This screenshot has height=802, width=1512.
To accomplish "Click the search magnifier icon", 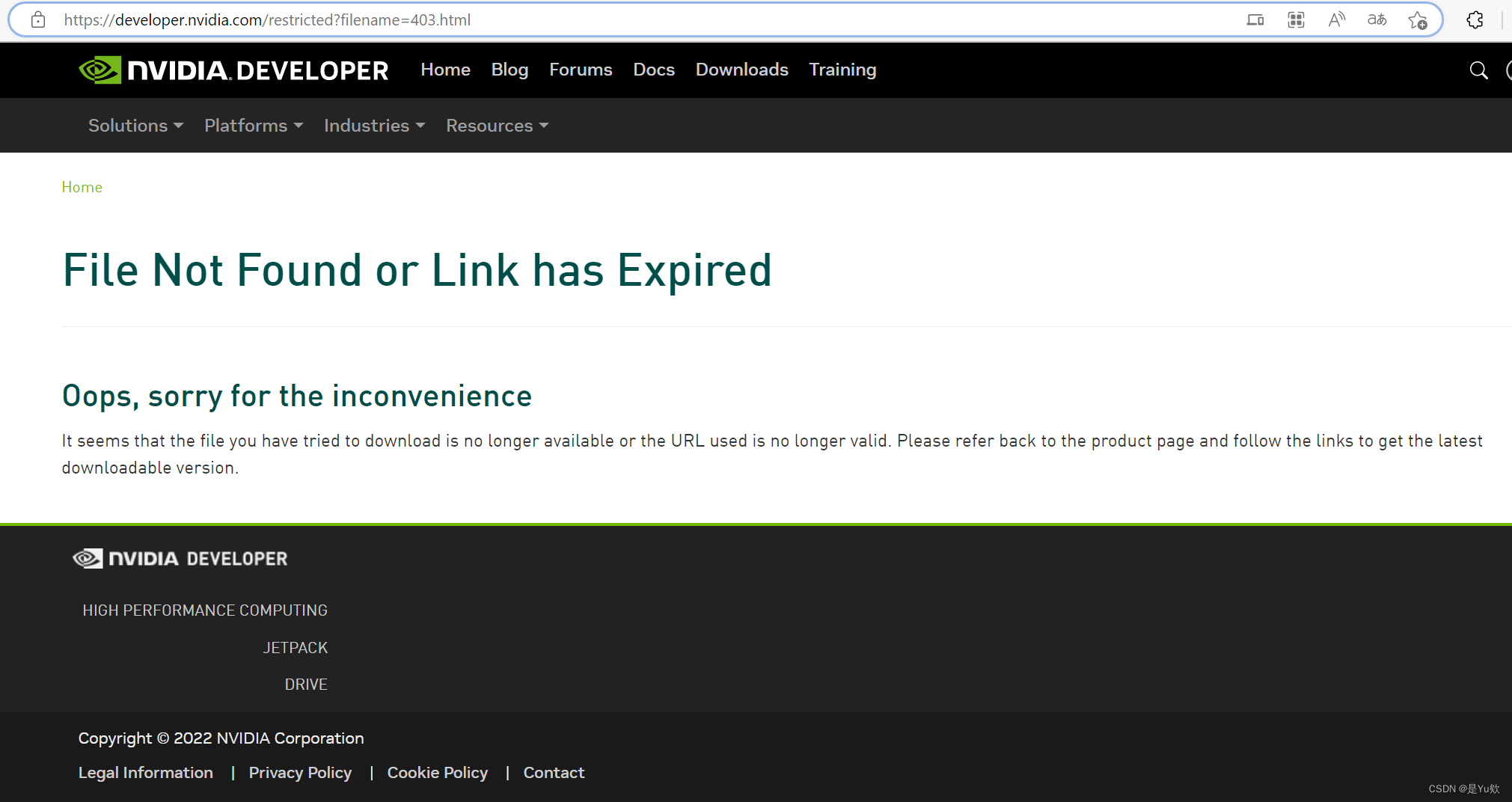I will (x=1478, y=70).
